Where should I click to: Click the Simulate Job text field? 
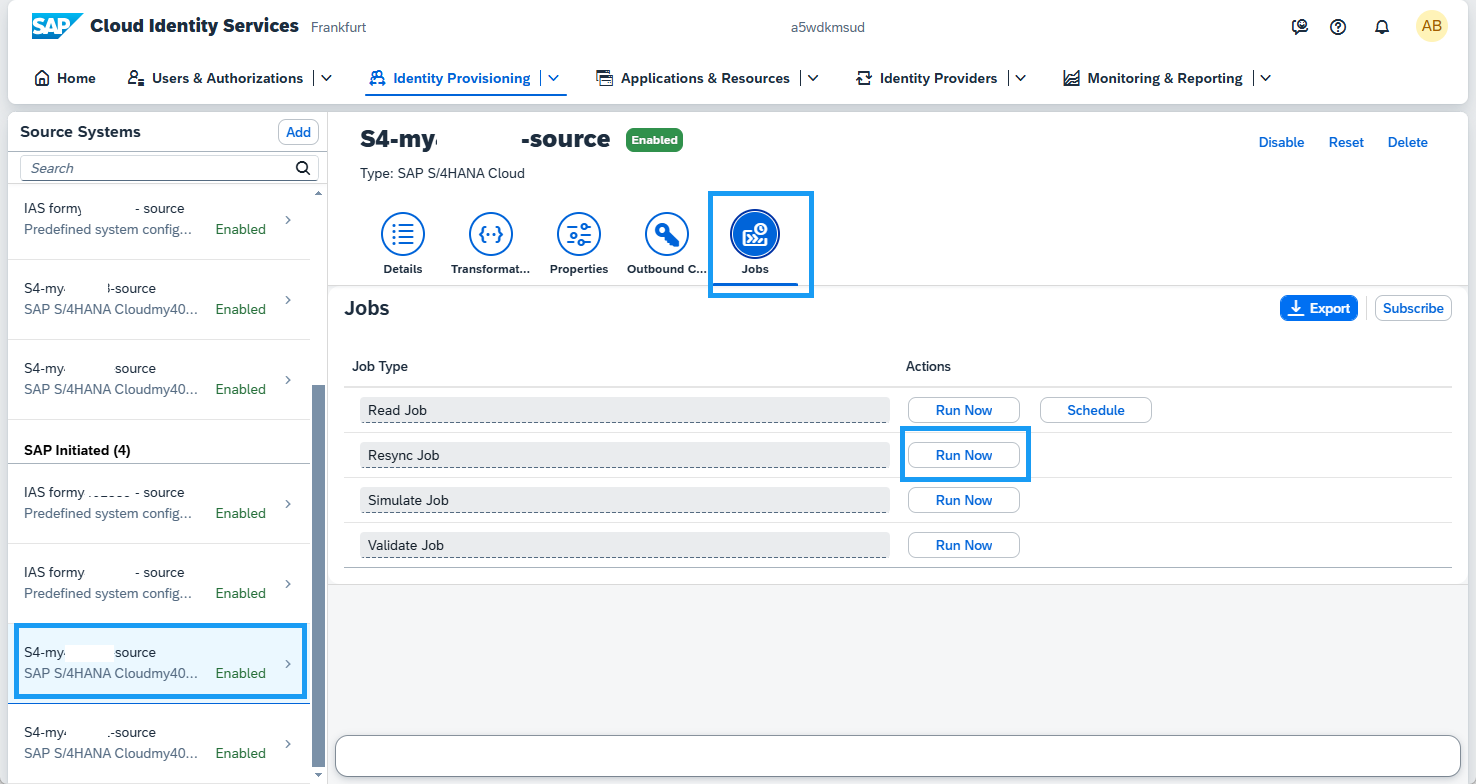[625, 500]
